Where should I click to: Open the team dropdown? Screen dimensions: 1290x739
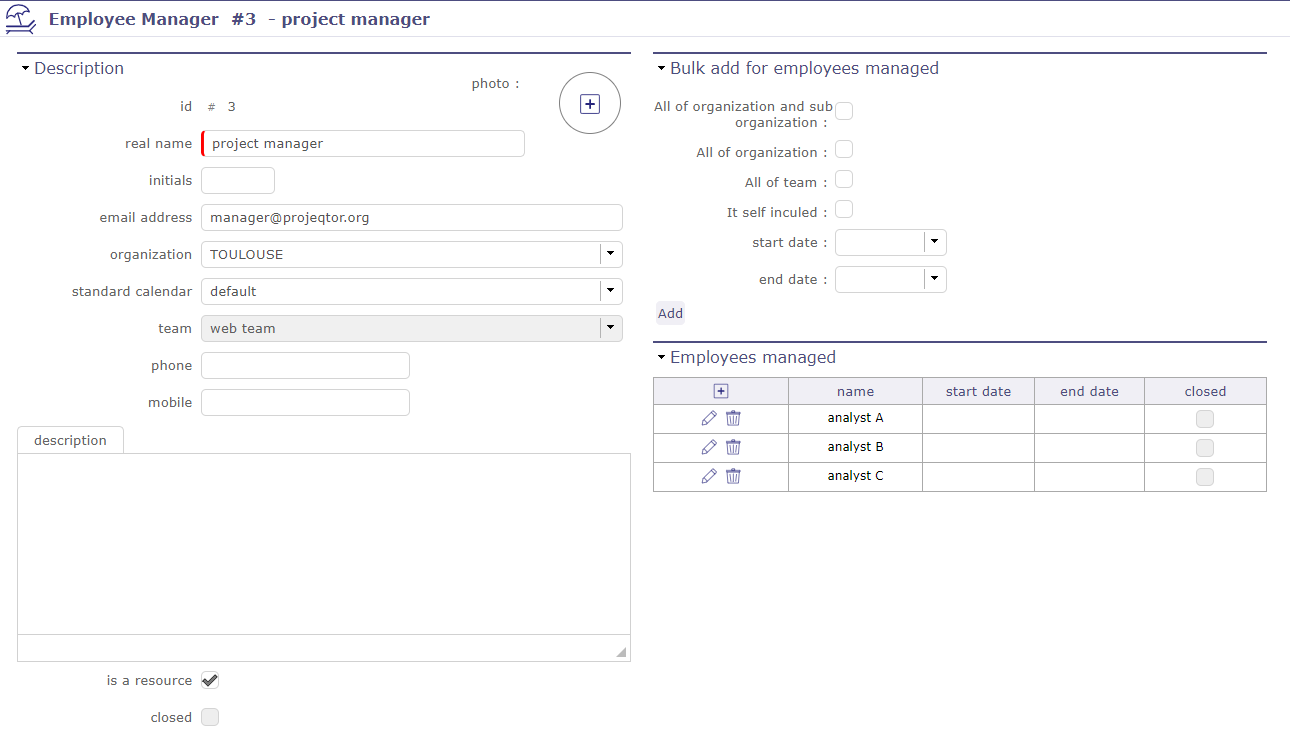coord(610,327)
